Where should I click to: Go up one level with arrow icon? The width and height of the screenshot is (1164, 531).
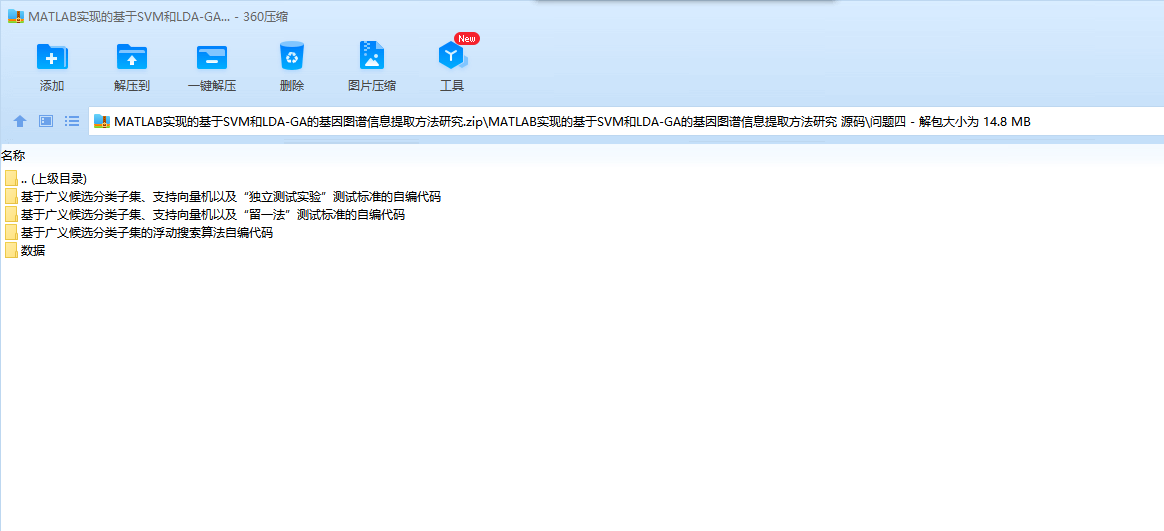(x=20, y=121)
